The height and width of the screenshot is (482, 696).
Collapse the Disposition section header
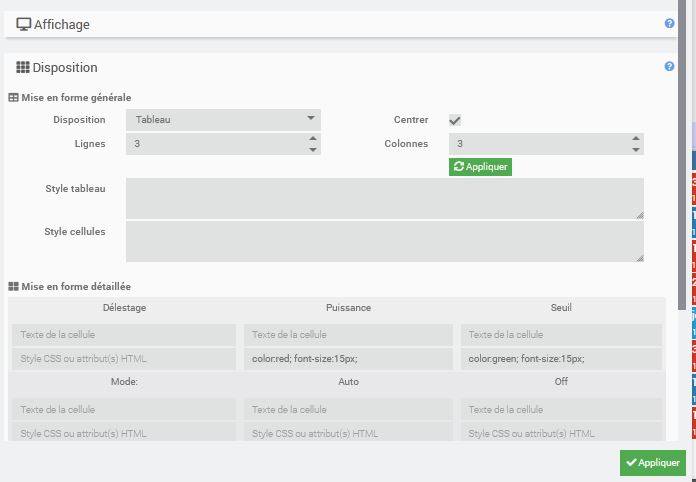pos(341,67)
